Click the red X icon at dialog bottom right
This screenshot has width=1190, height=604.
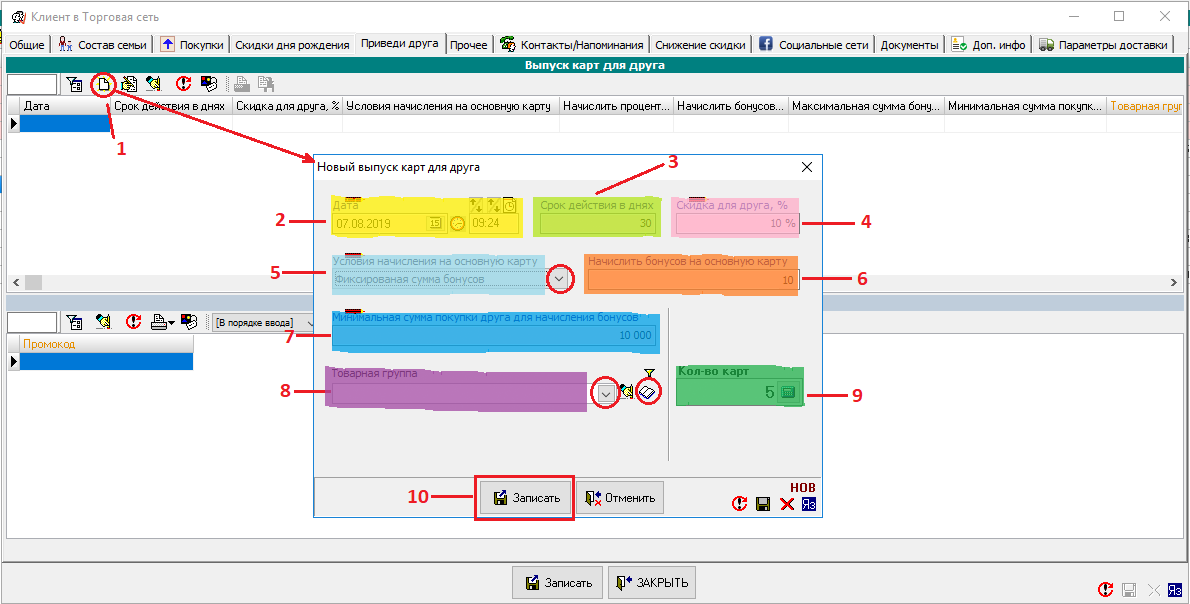point(787,504)
